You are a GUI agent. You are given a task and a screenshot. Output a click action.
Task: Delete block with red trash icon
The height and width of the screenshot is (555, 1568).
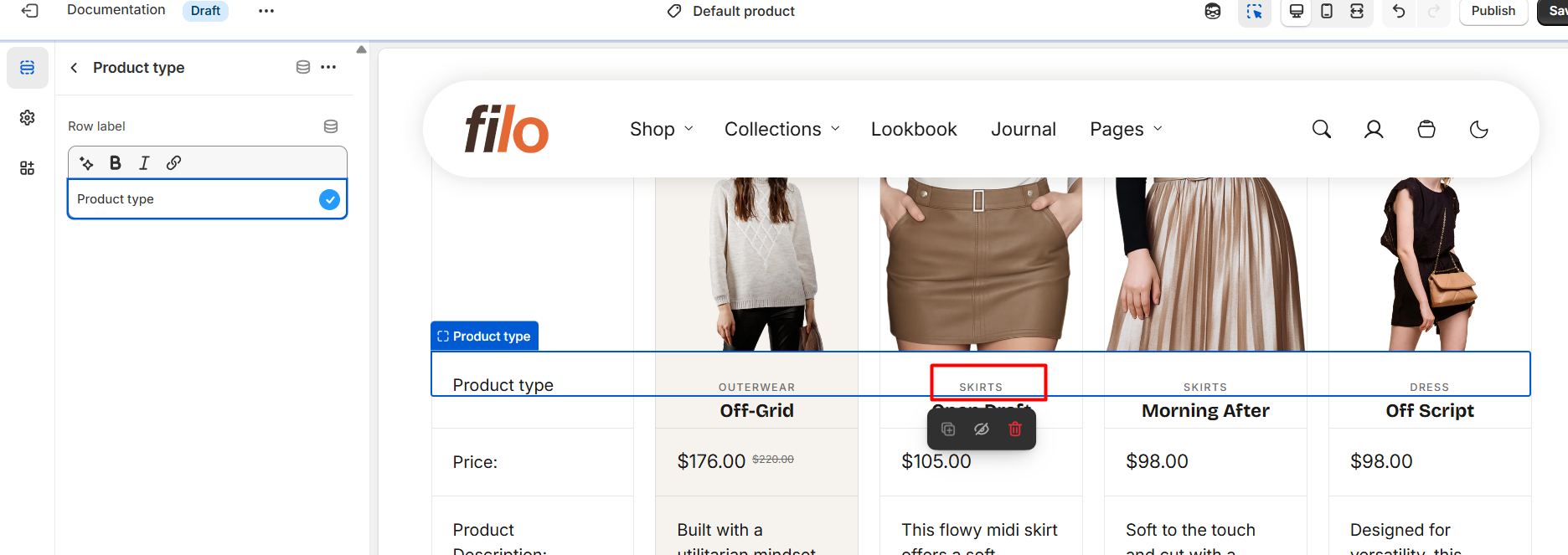pyautogui.click(x=1015, y=429)
